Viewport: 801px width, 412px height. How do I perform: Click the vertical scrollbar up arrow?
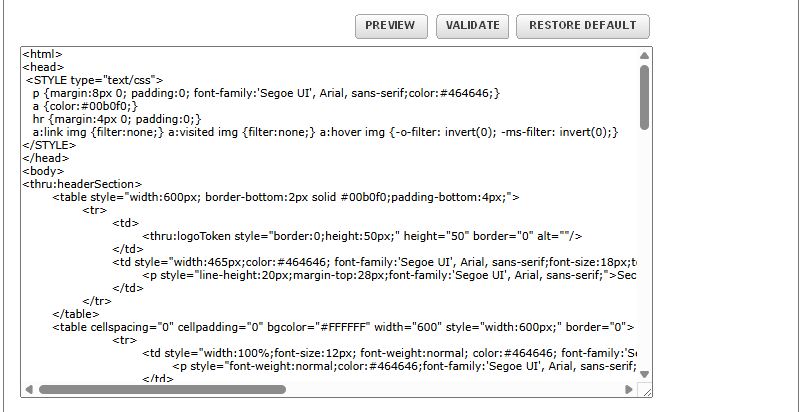pyautogui.click(x=644, y=55)
